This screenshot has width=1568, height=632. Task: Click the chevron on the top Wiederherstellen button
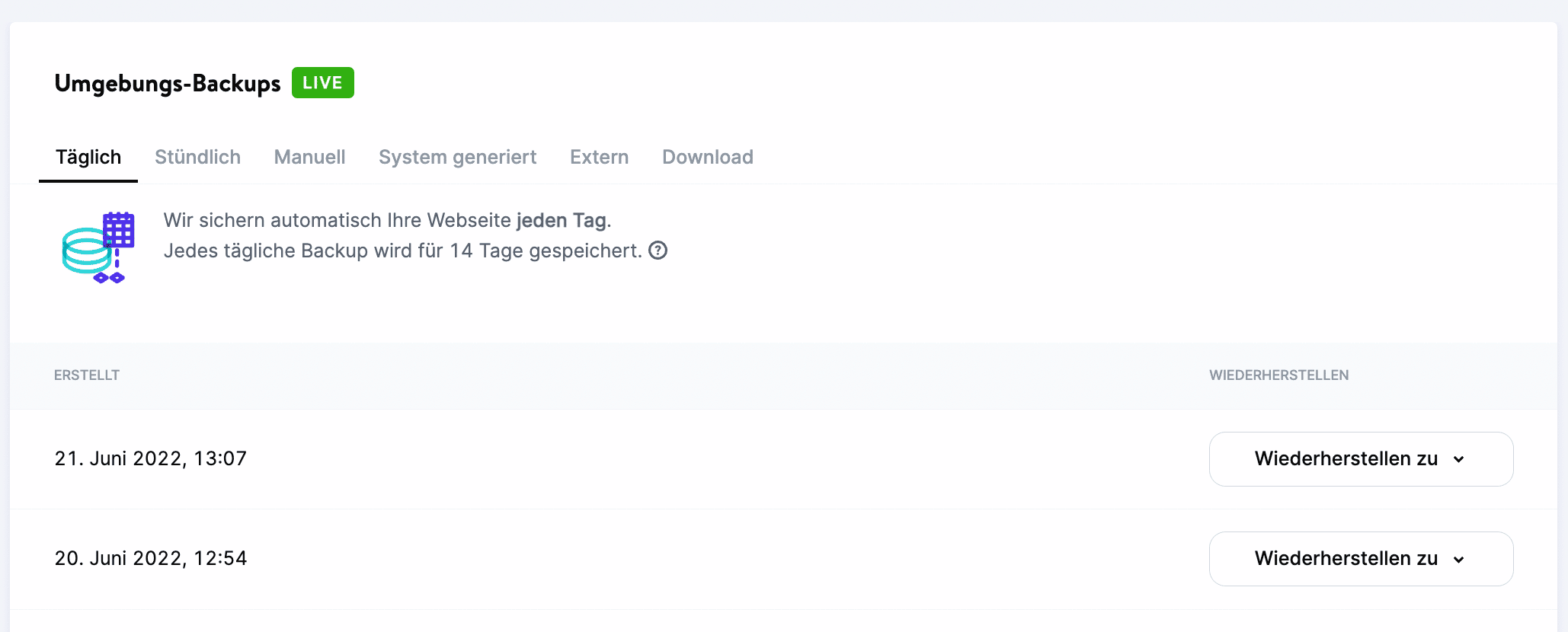(x=1460, y=458)
